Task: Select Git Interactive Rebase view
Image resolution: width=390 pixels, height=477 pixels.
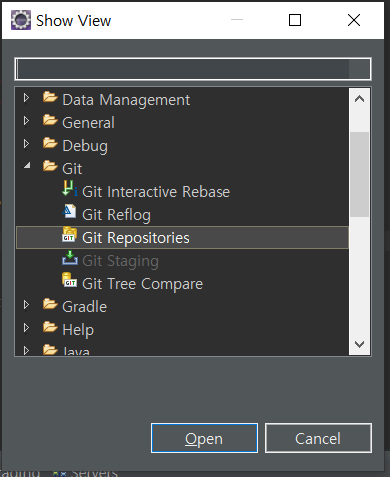Action: (x=156, y=192)
